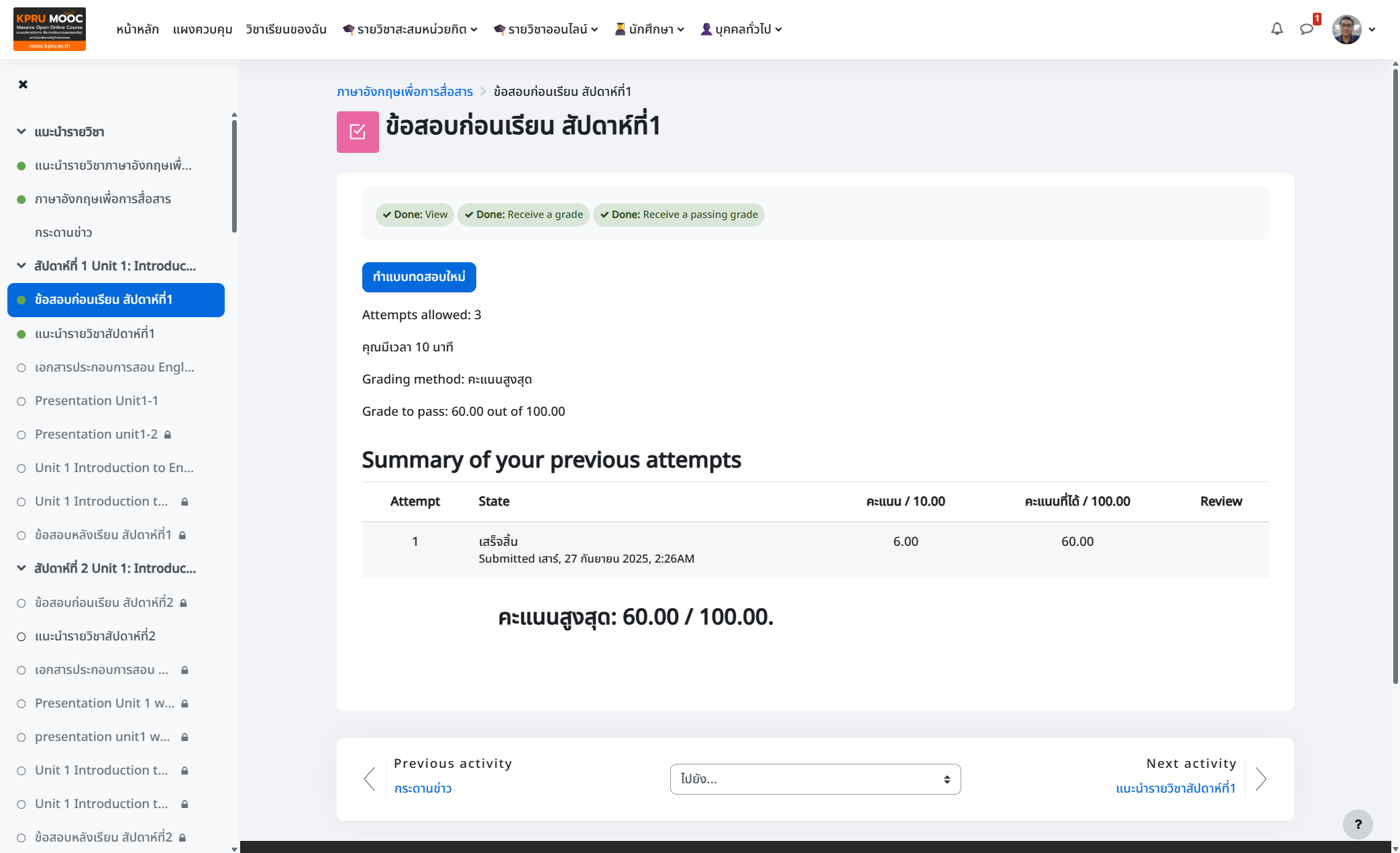
Task: Select กระดานข่าว in course index
Action: (x=63, y=233)
